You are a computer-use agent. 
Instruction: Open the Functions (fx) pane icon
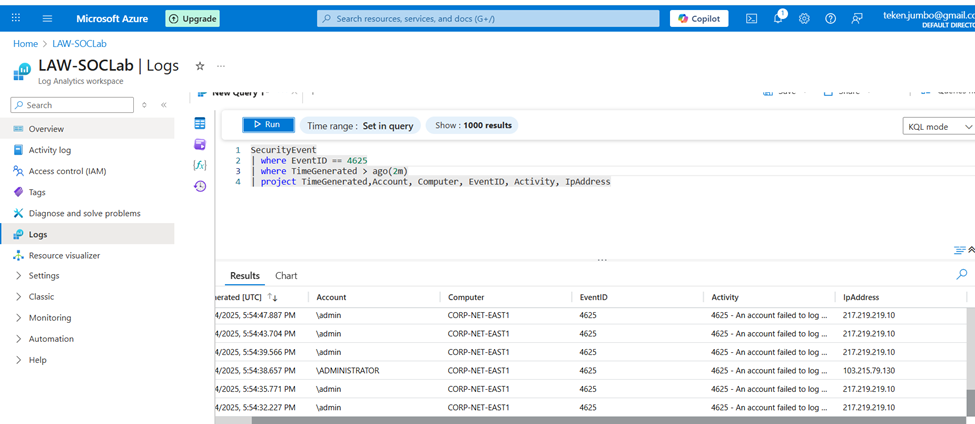(x=200, y=165)
